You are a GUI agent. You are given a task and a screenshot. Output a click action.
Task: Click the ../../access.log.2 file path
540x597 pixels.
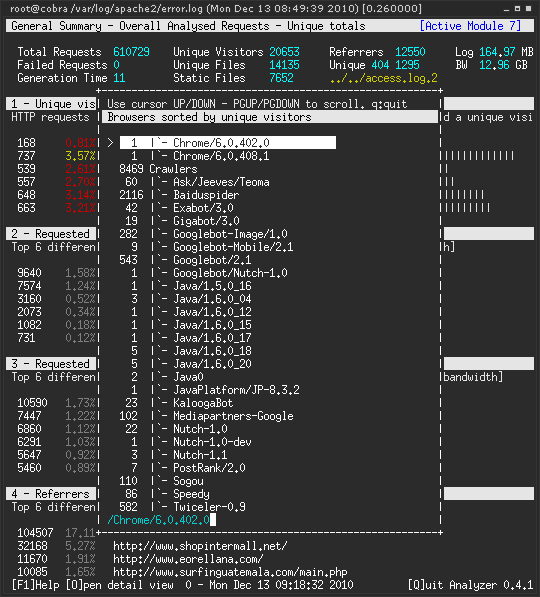click(383, 78)
